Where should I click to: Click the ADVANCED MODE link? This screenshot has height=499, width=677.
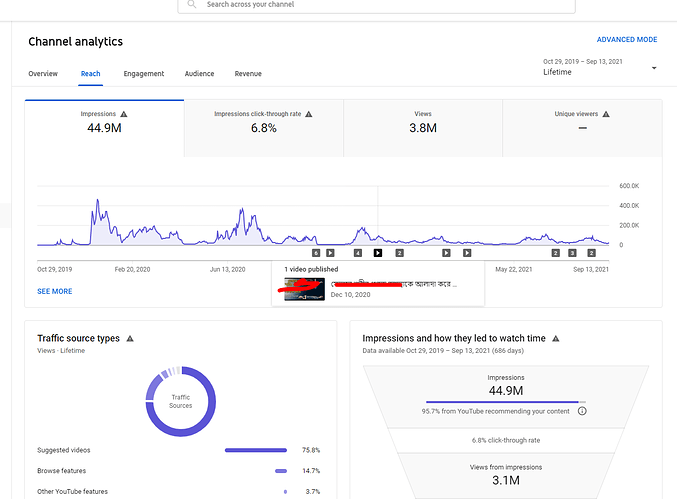coord(627,40)
